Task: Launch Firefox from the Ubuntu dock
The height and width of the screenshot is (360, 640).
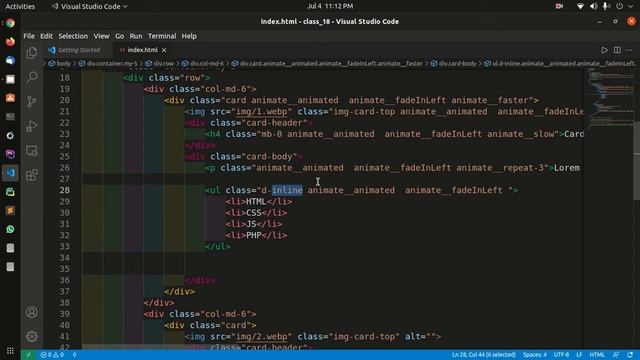Action: tap(10, 42)
